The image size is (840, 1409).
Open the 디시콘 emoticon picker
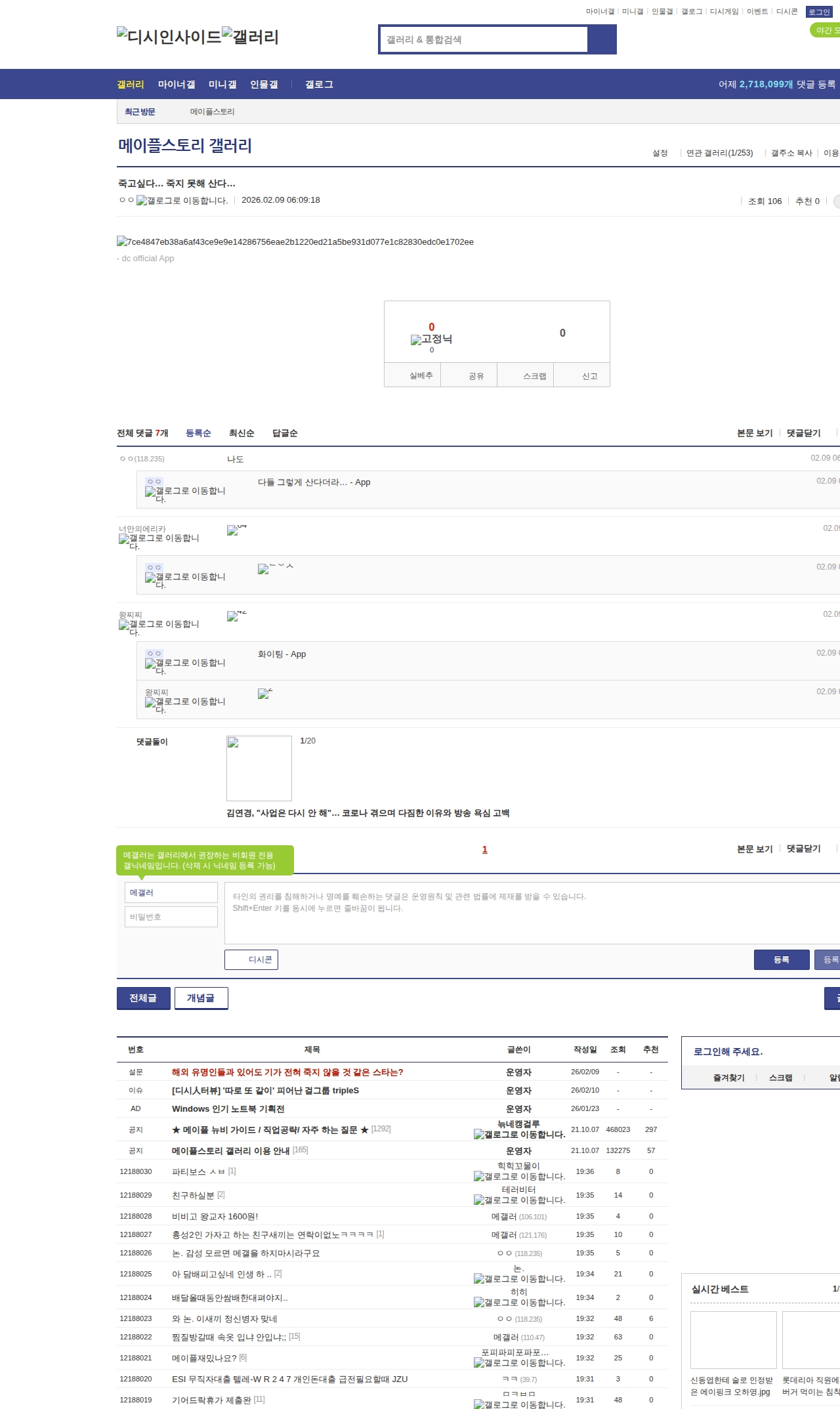click(251, 959)
